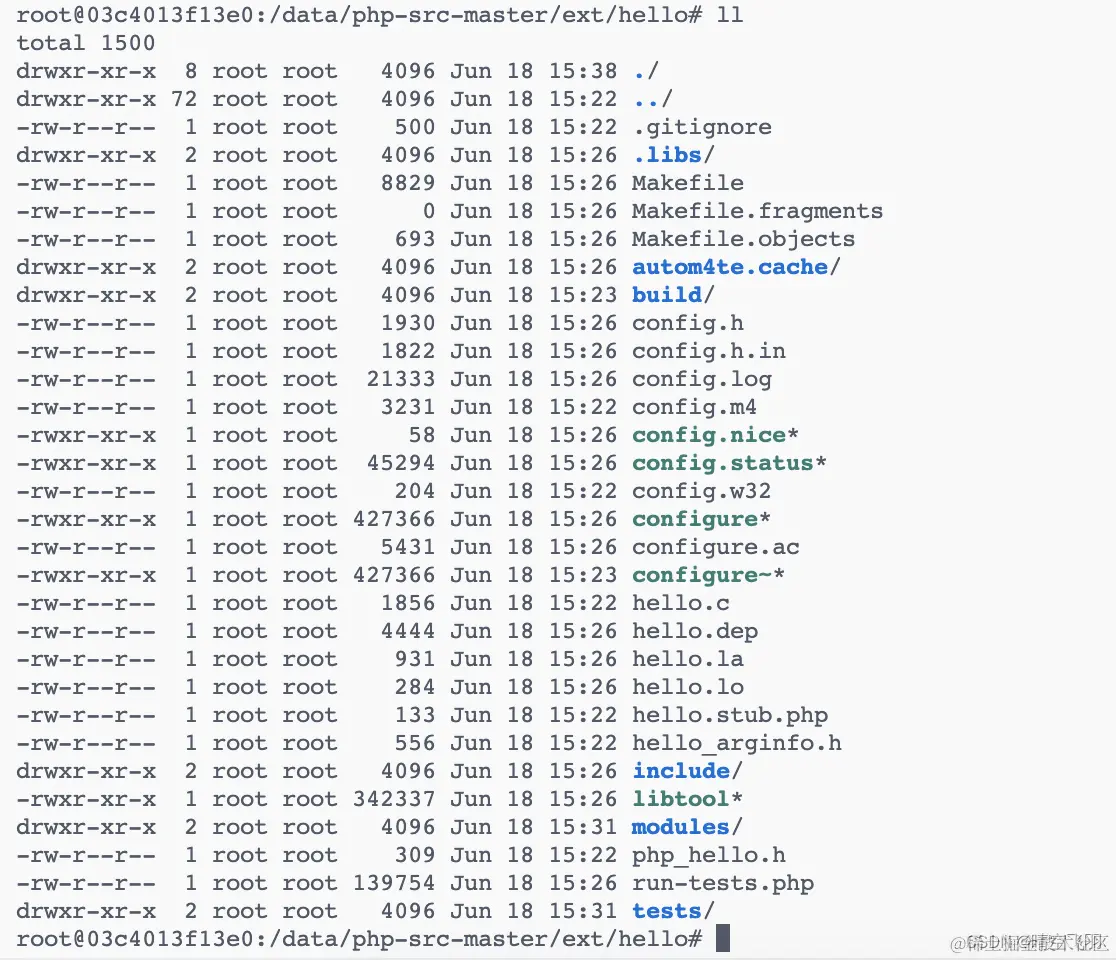Click the hello.lo file name

point(688,687)
